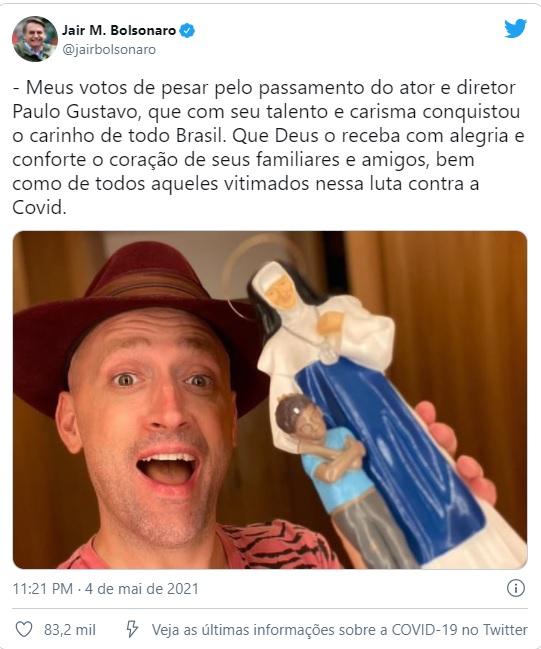Click the blue verified badge
Screen dimensions: 541x649
point(187,31)
